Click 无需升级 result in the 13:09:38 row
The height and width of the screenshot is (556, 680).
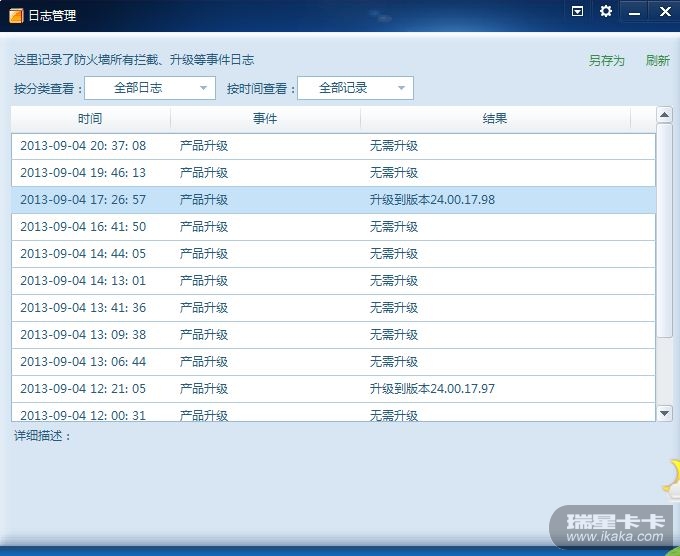[x=394, y=335]
